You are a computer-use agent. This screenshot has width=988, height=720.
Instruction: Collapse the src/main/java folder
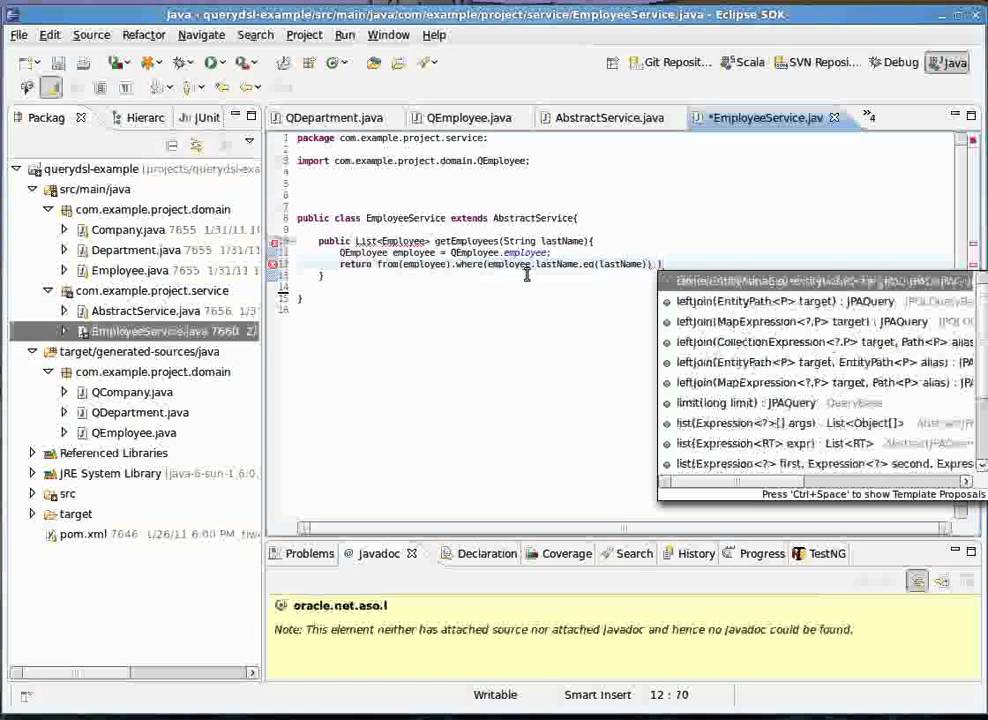32,189
